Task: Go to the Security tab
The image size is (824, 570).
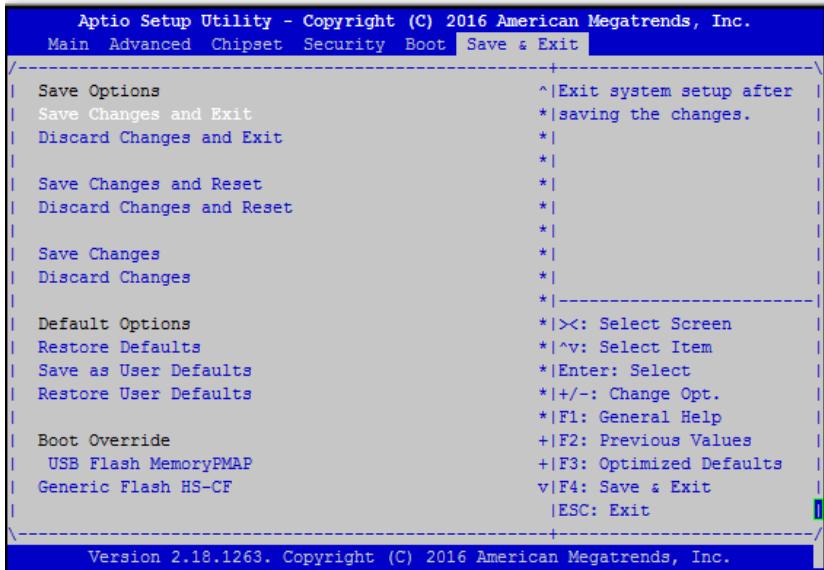Action: (x=344, y=44)
